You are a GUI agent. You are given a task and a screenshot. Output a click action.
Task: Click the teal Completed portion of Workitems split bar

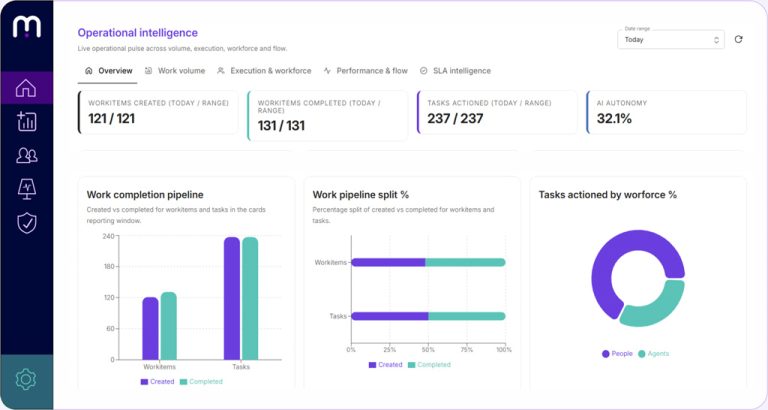click(465, 263)
